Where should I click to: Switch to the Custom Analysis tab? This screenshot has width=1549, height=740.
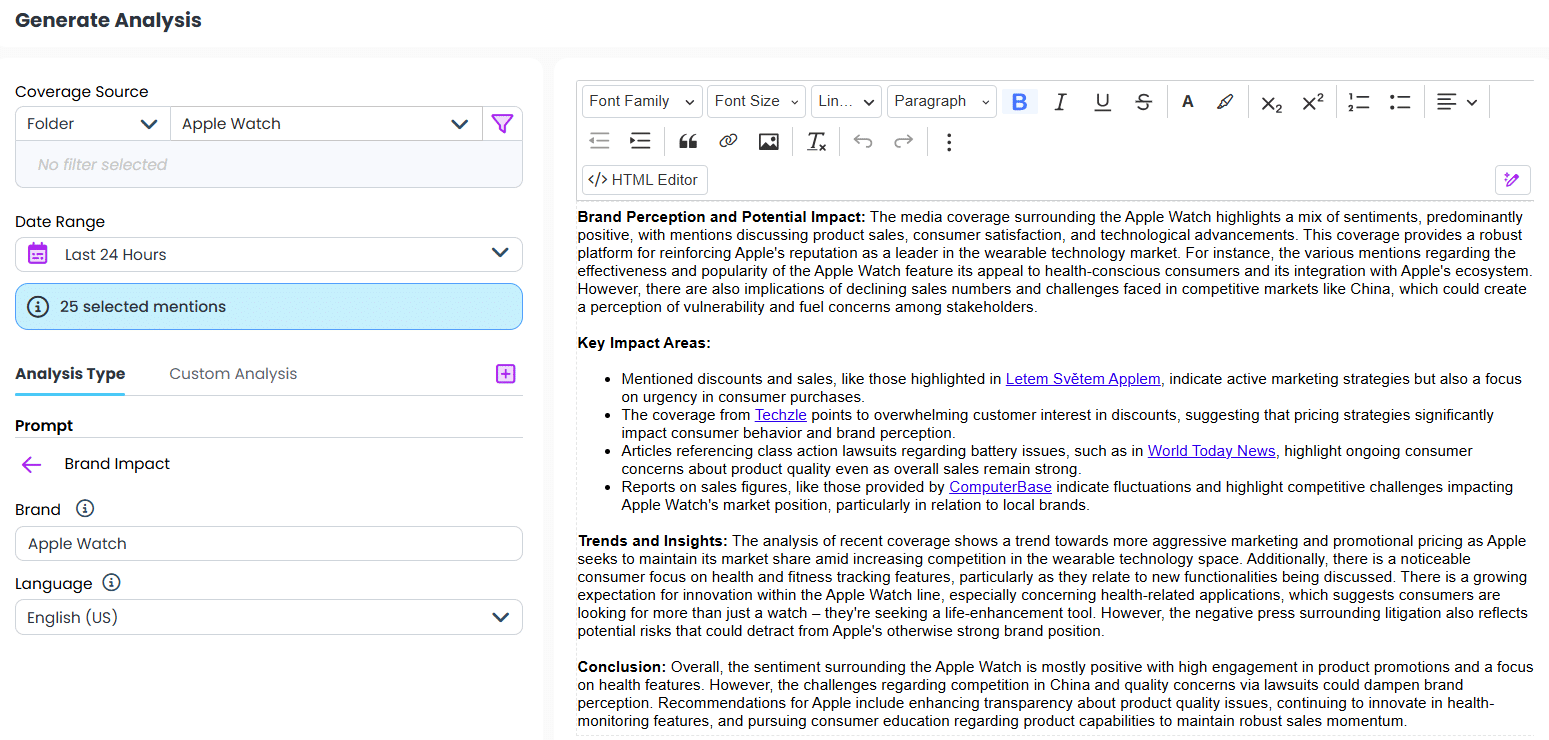[x=233, y=374]
